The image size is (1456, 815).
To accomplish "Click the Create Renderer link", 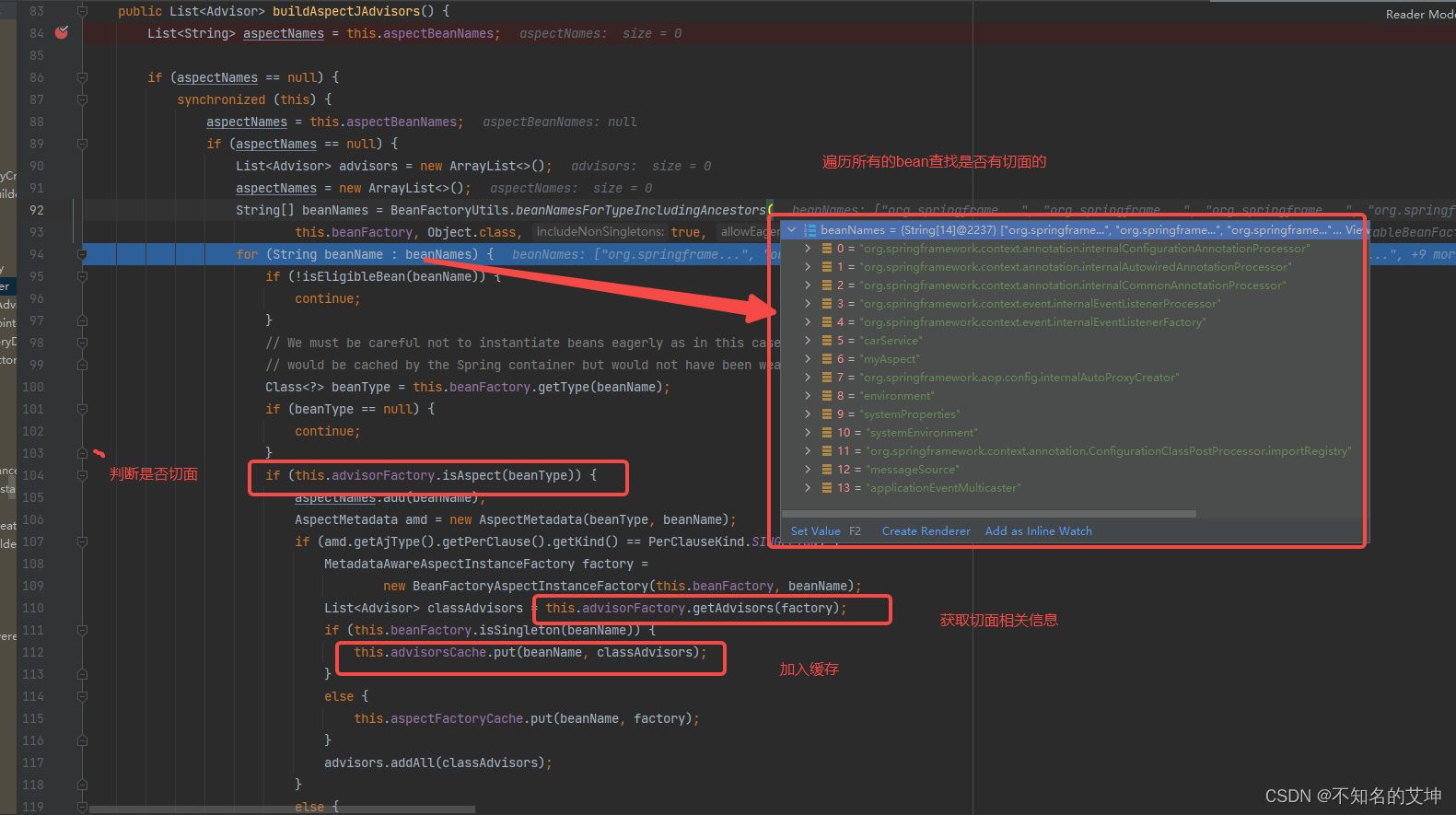I will click(926, 531).
